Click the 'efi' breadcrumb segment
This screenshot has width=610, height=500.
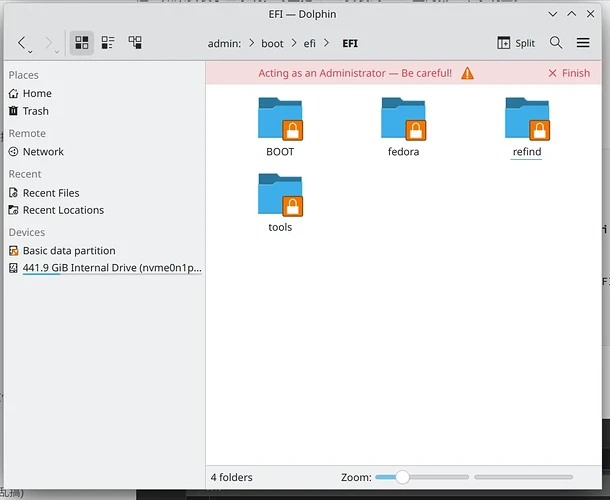[x=311, y=44]
